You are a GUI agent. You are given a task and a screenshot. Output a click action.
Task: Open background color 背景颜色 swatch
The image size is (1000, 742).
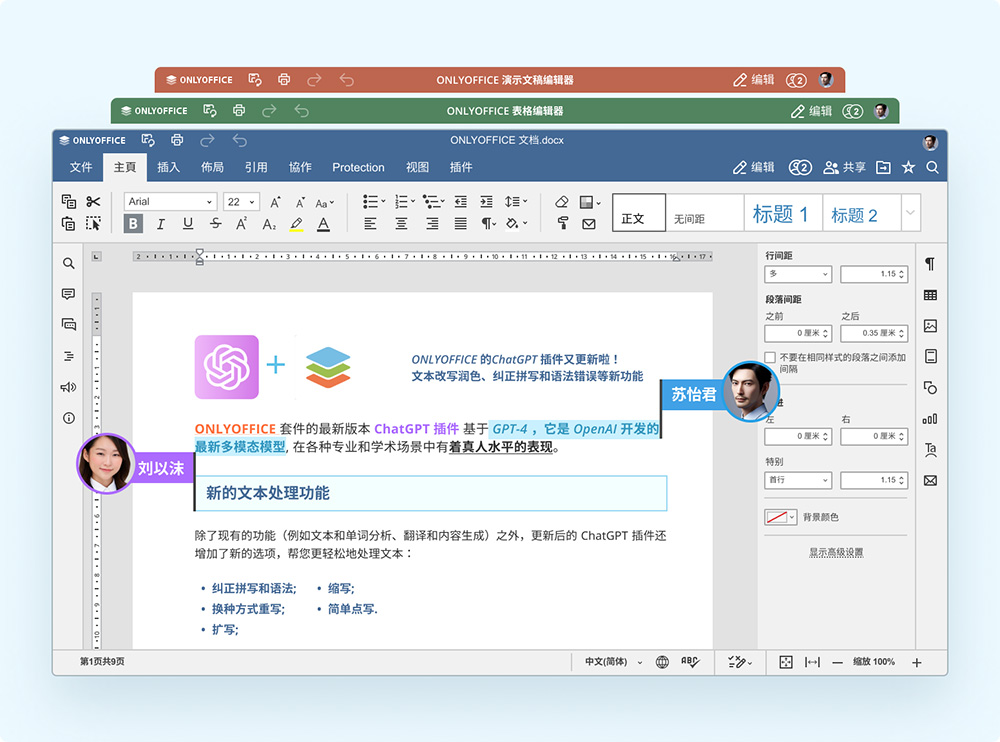point(781,517)
